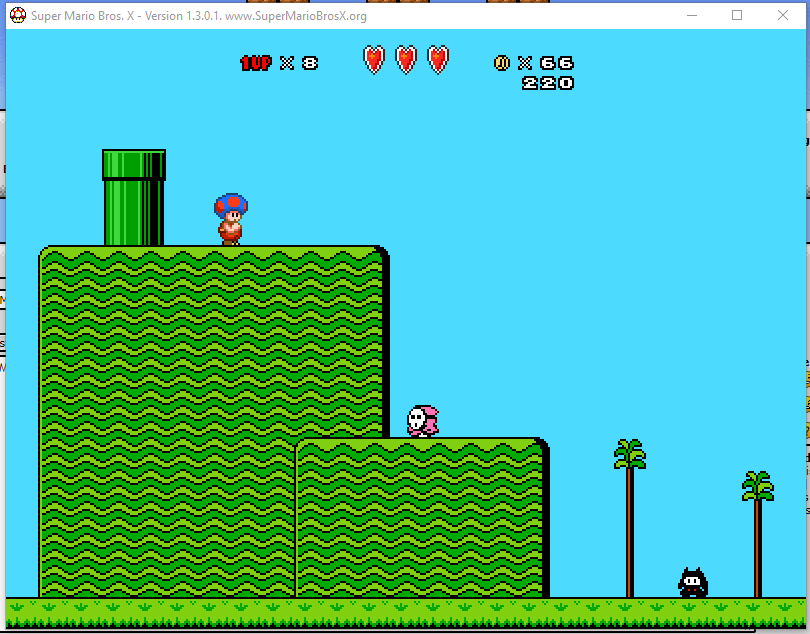Maximize the Super Mario Bros. X window

[x=737, y=16]
